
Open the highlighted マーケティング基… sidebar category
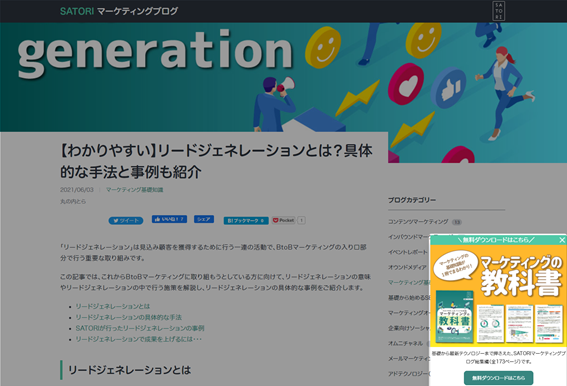tap(409, 282)
